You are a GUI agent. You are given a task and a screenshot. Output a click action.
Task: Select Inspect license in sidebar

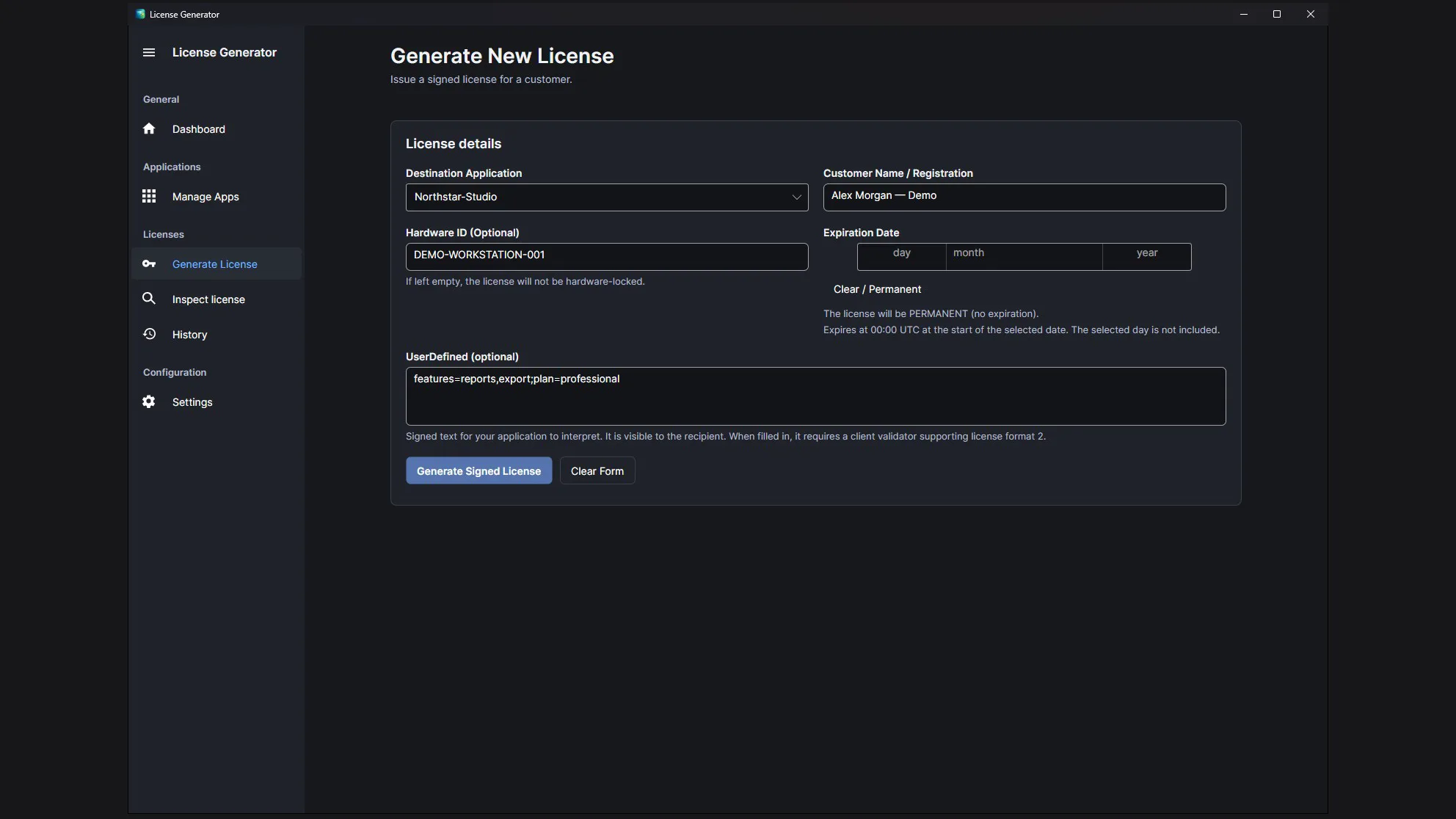point(216,299)
